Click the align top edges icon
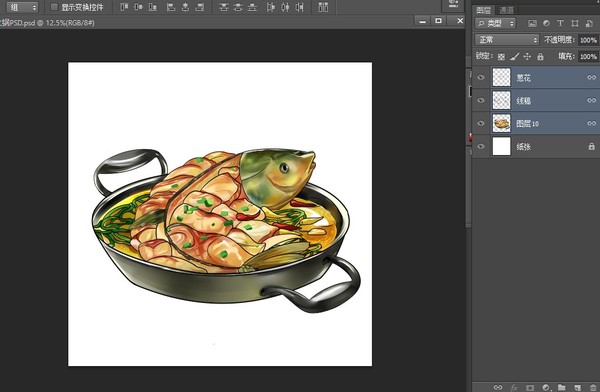 (124, 7)
